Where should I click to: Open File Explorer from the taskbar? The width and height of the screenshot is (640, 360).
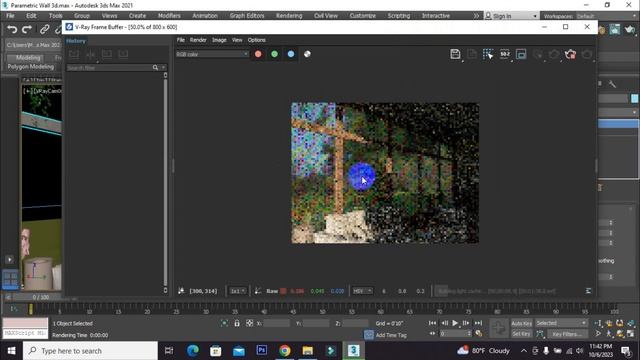click(308, 350)
